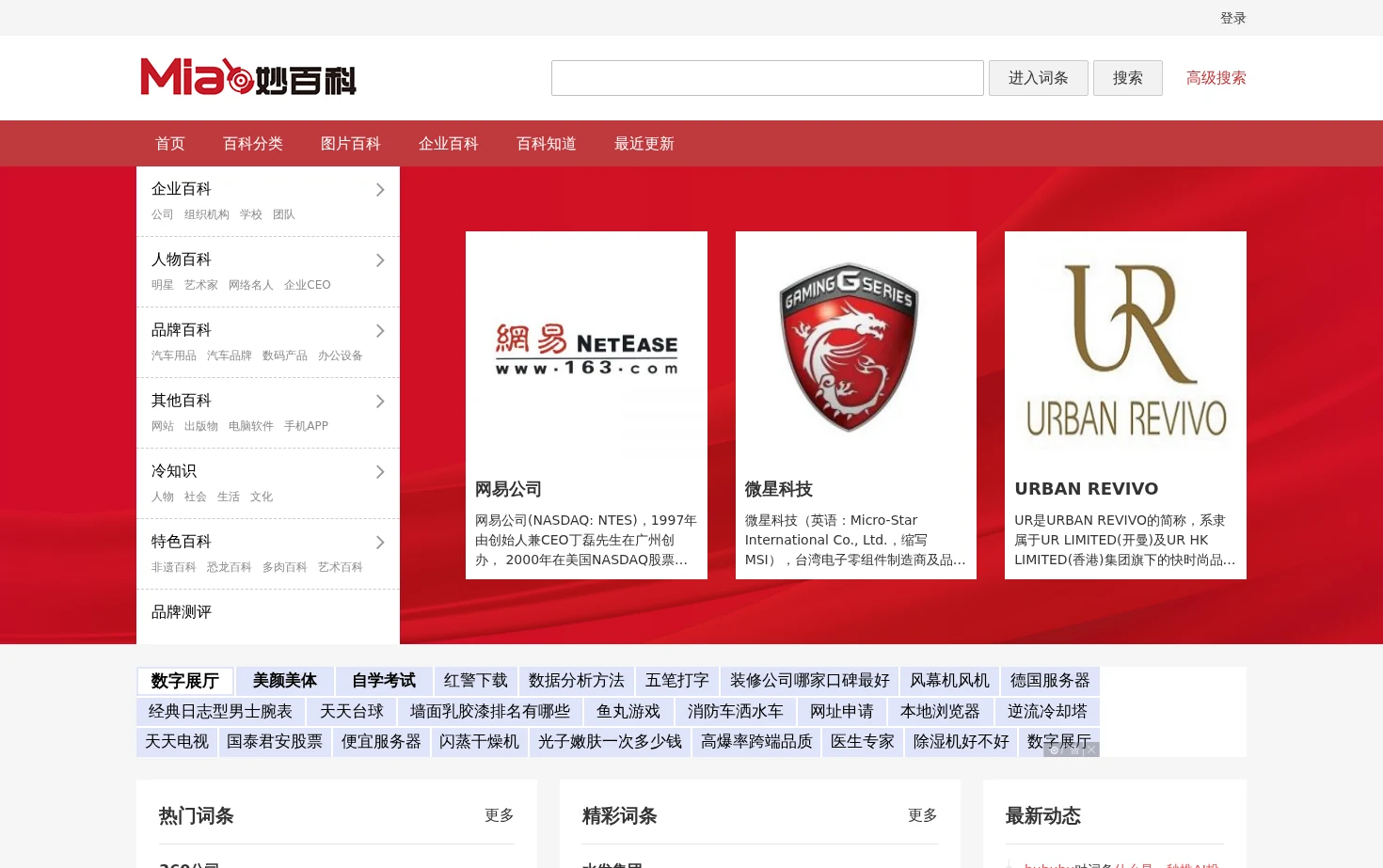Viewport: 1383px width, 868px height.
Task: Click the 国泰君安股票 tag
Action: (x=275, y=742)
